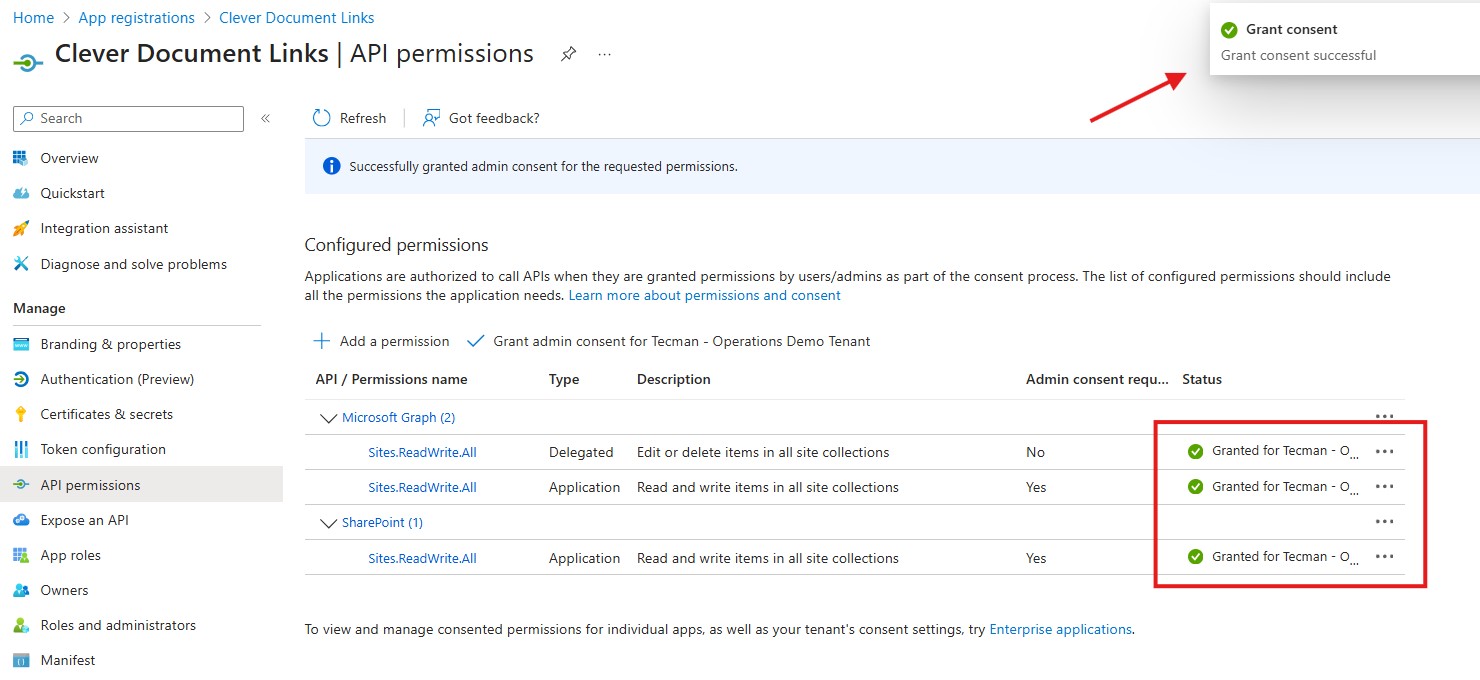This screenshot has width=1480, height=680.
Task: Click the Type column header
Action: (564, 380)
